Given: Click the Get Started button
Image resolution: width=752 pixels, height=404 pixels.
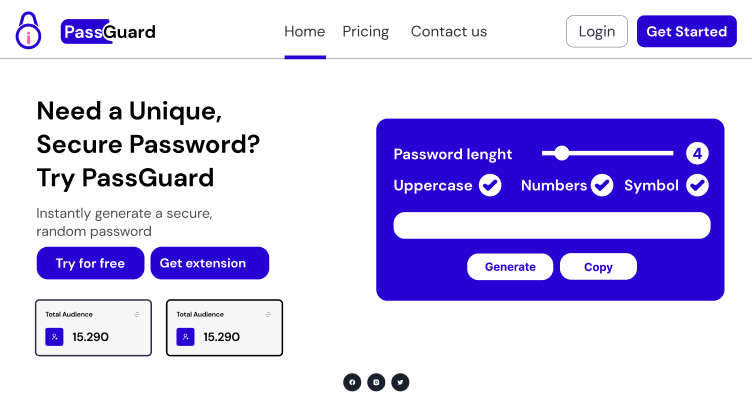Looking at the screenshot, I should (686, 31).
